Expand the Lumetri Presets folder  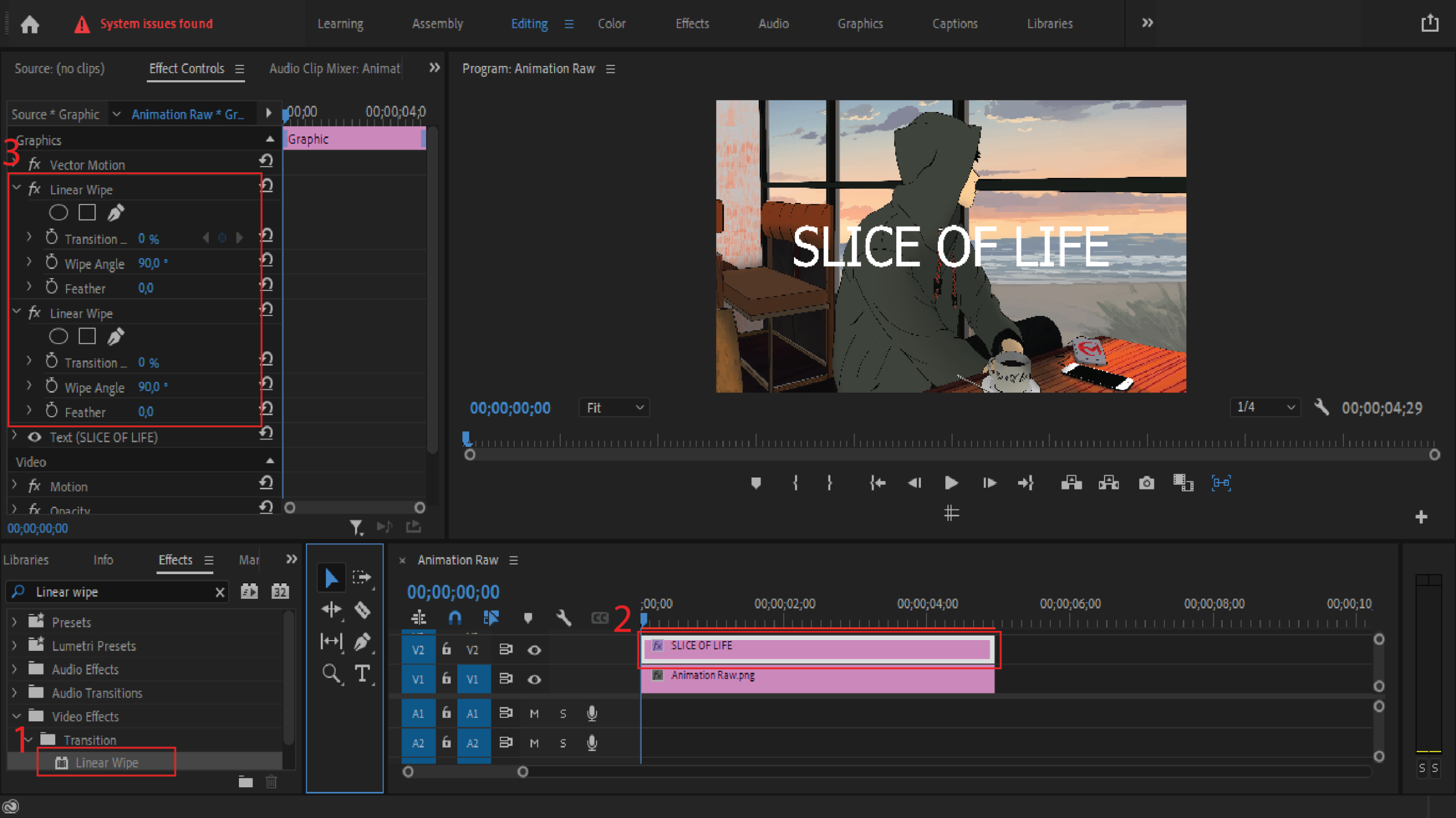[x=15, y=646]
